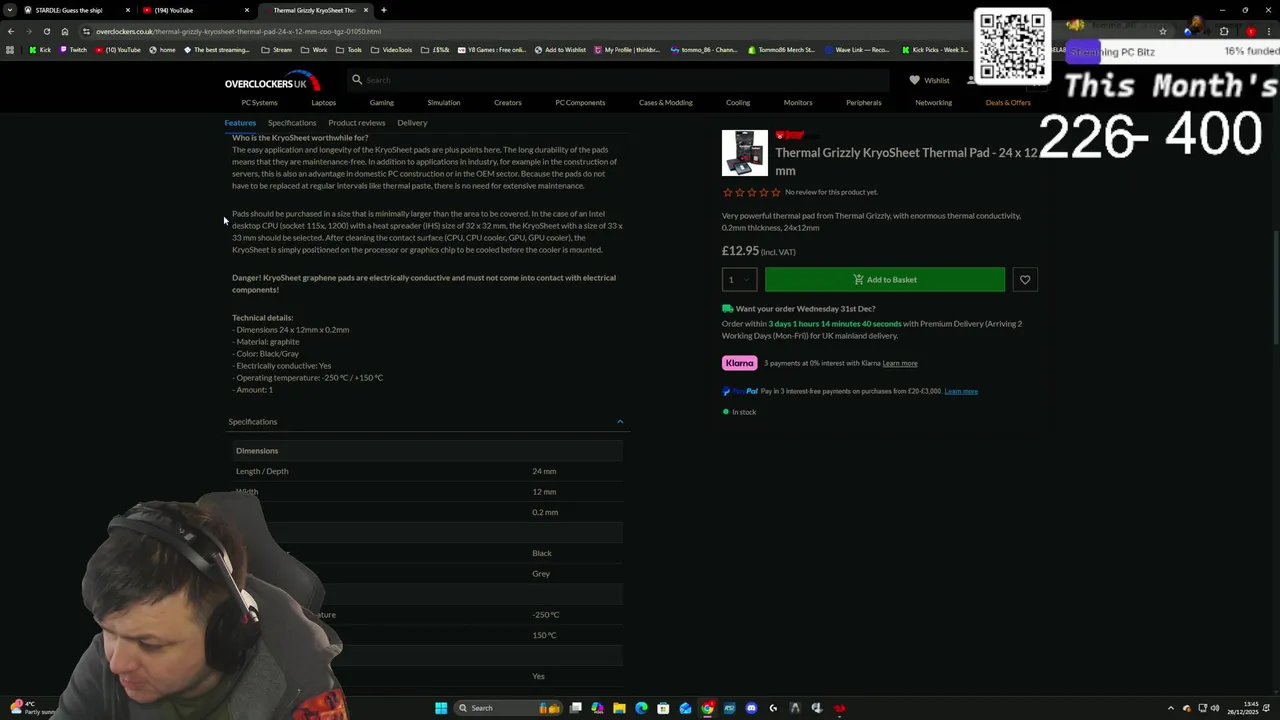The image size is (1280, 720).
Task: Open the PC Systems menu
Action: [259, 103]
